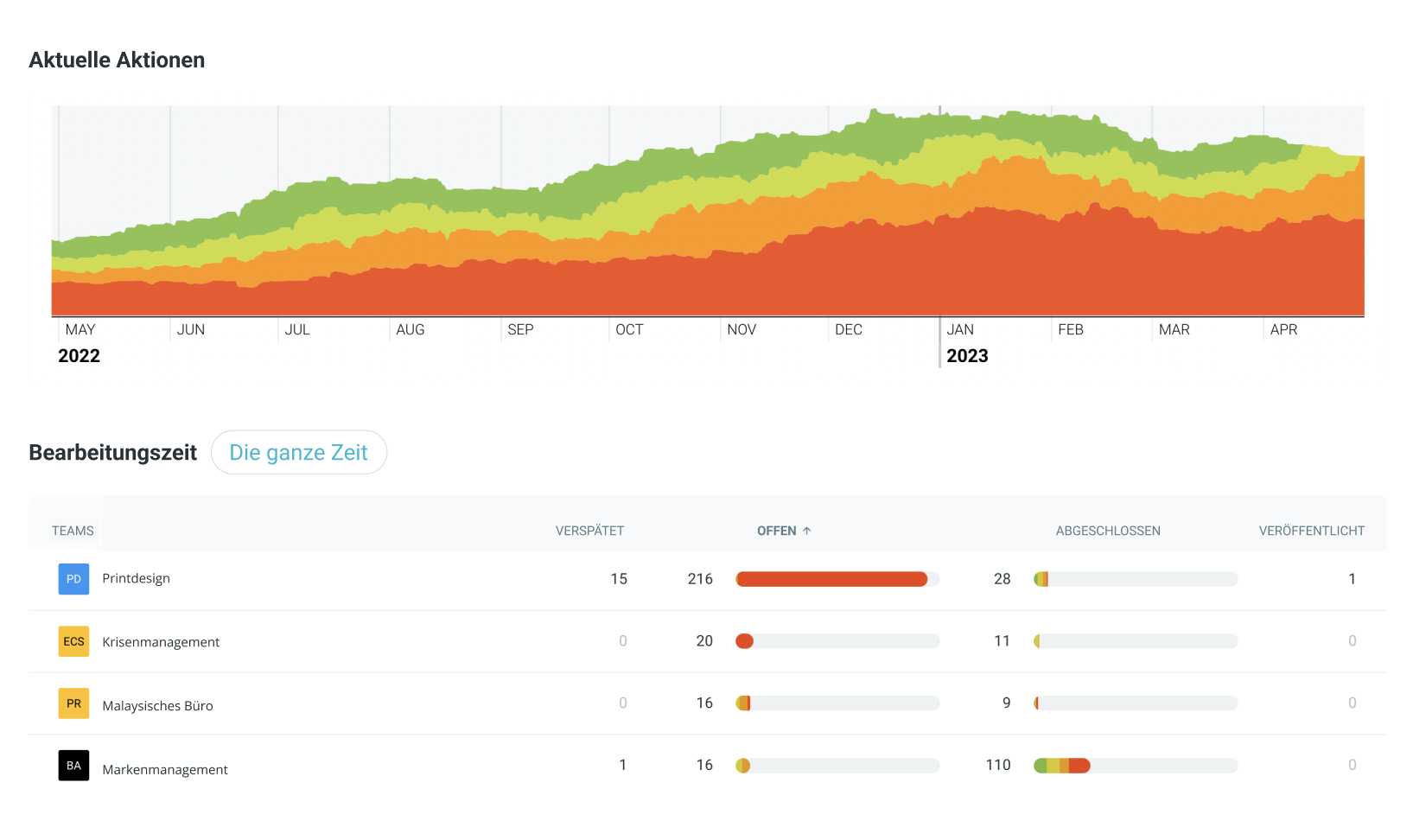Click the 2023 year label
The height and width of the screenshot is (840, 1413).
click(967, 356)
